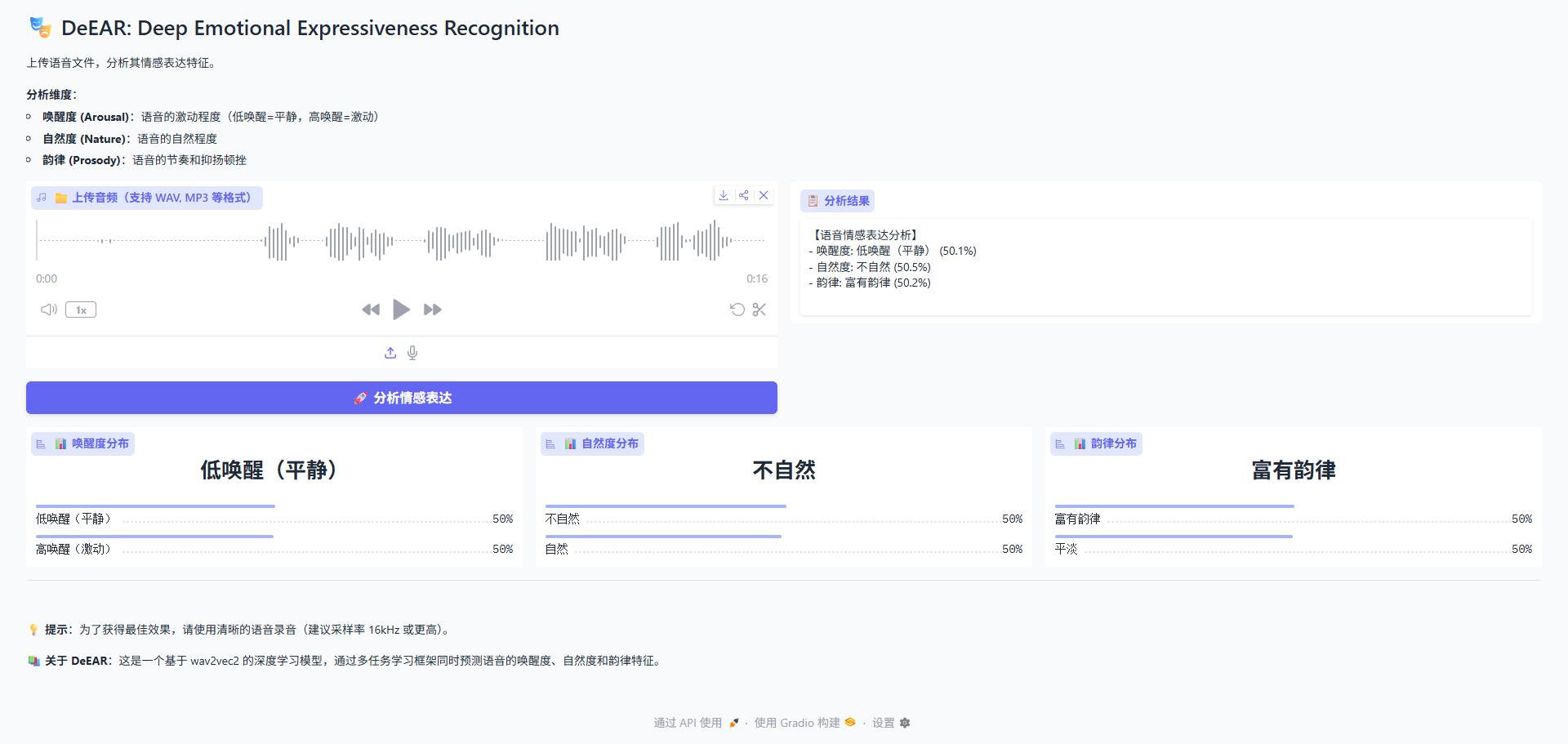Click the 0:16 duration timestamp
This screenshot has height=744, width=1568.
757,278
